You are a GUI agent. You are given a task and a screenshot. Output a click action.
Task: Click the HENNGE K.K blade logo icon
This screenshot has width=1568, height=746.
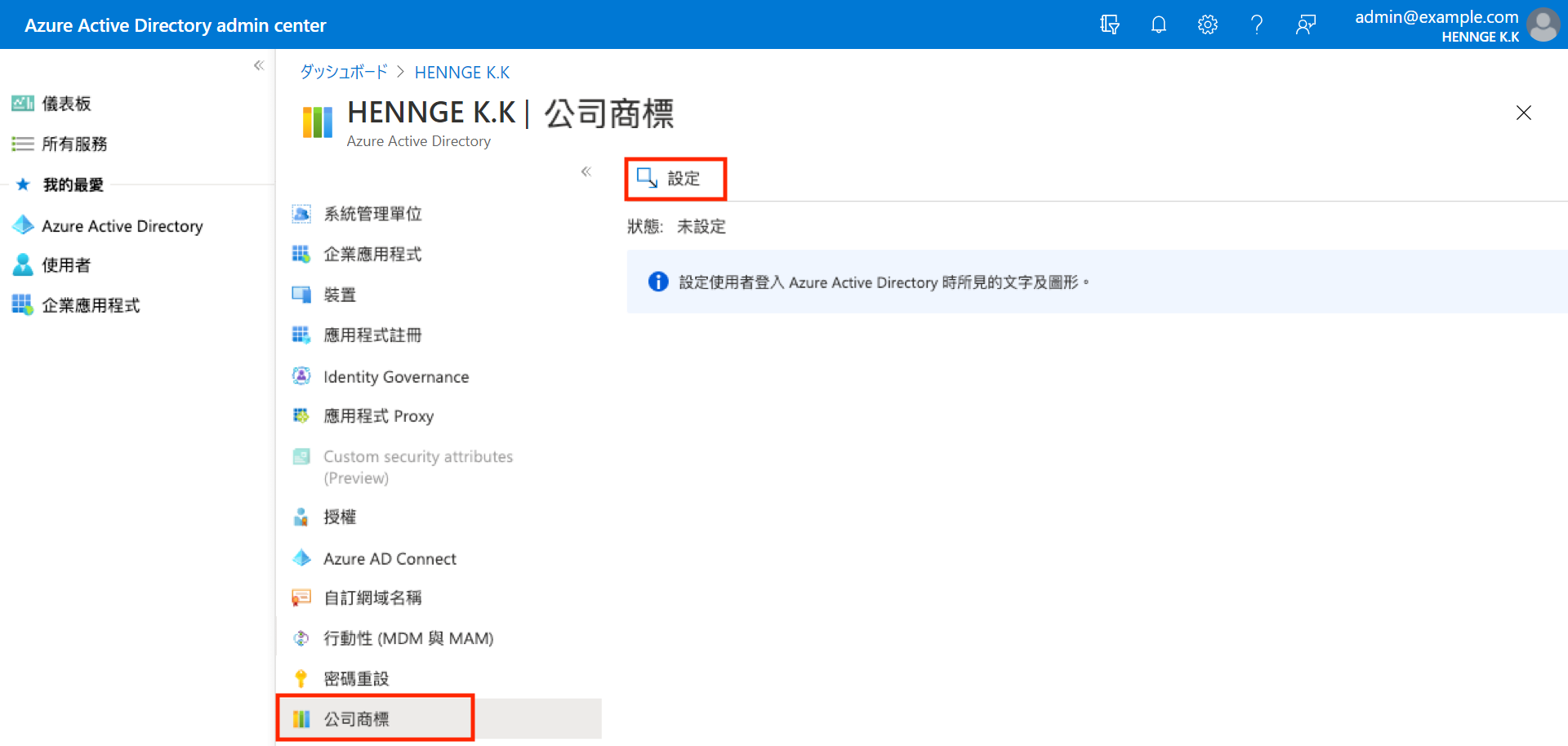318,122
